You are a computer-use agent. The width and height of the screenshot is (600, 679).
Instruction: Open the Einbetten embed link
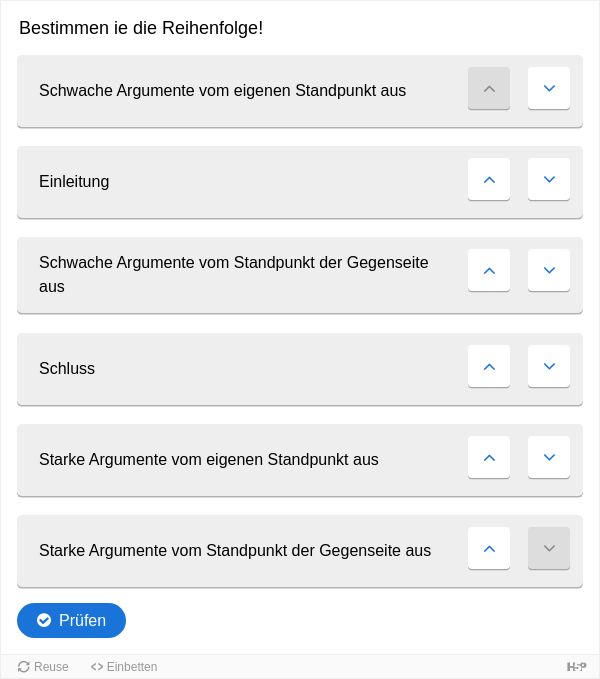click(124, 666)
